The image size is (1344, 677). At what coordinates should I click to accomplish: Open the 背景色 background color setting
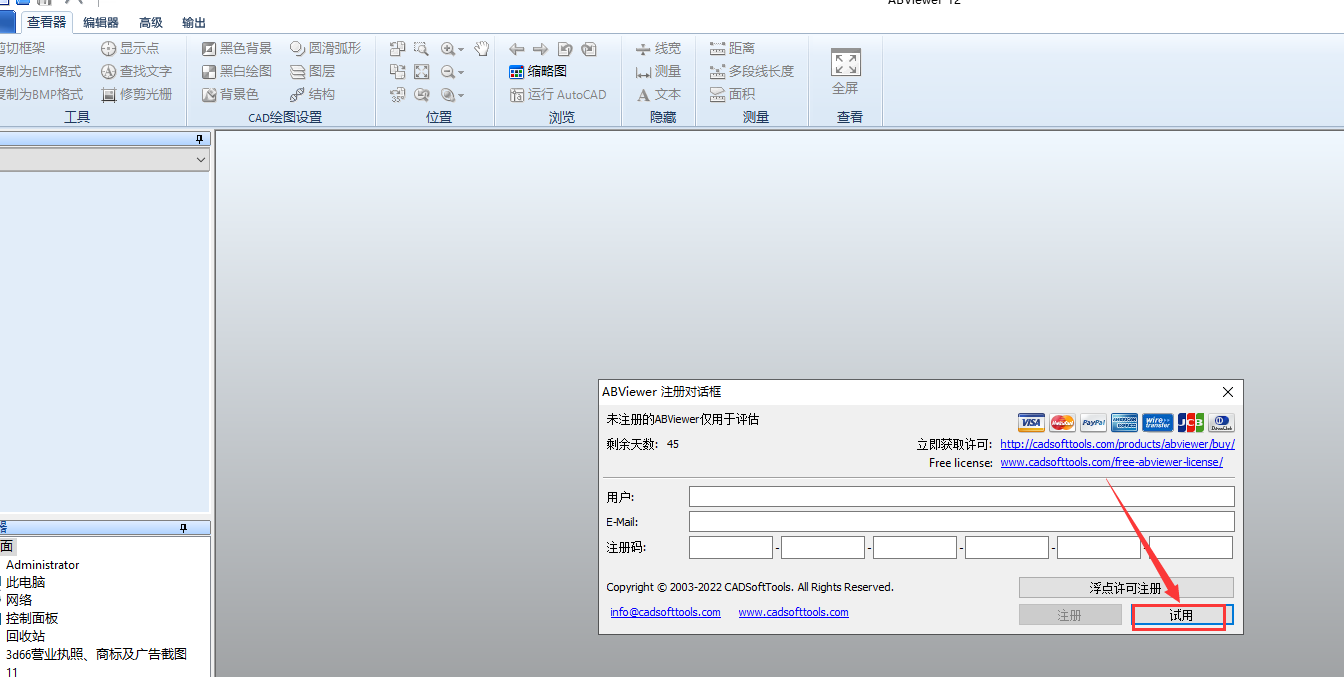click(230, 94)
